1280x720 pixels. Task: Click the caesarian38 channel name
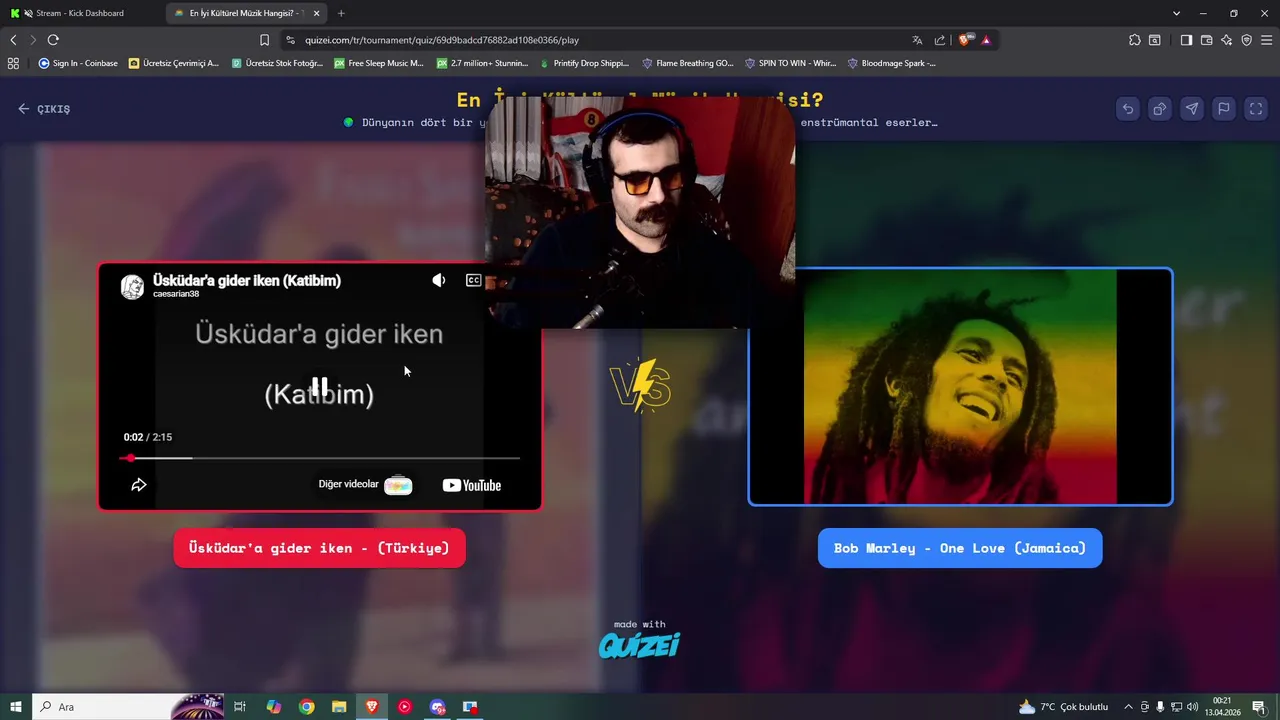click(176, 294)
